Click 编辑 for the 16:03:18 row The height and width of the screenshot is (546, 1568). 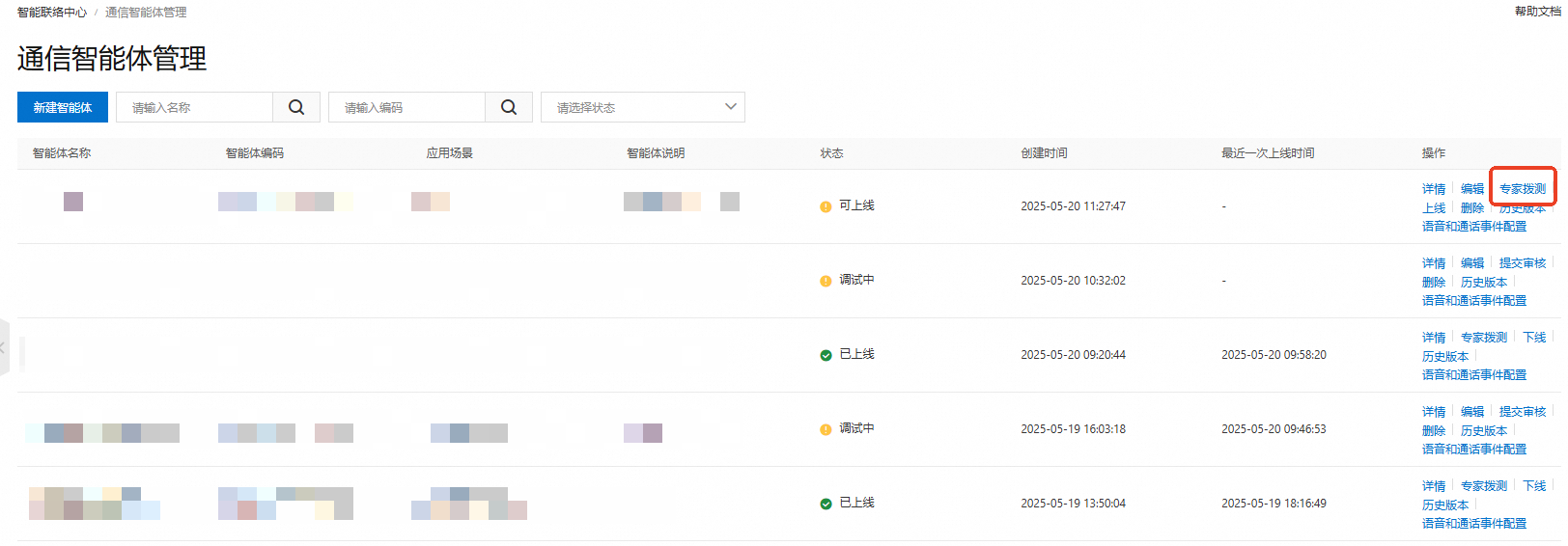click(x=1472, y=412)
